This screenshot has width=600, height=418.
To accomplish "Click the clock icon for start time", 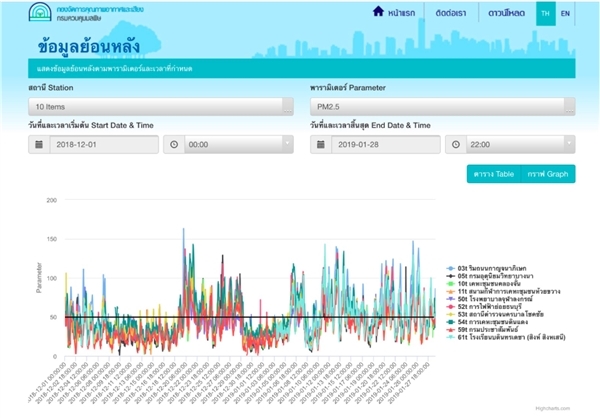I will 173,144.
